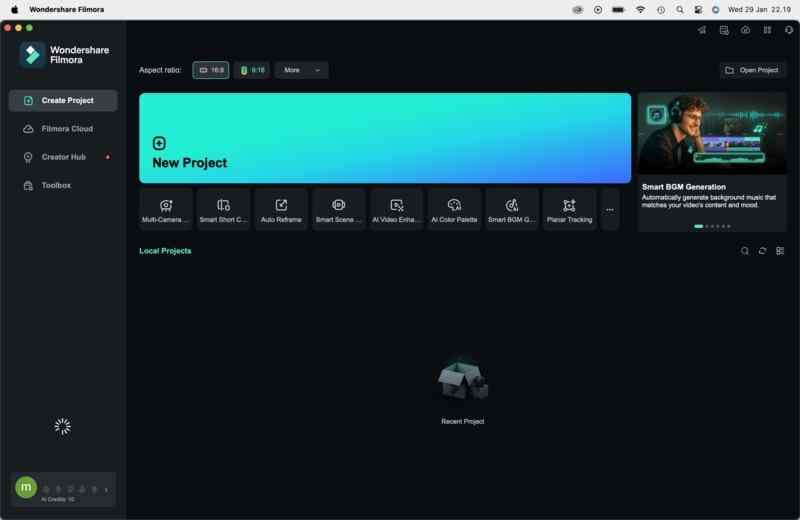Open Spotlight search in menu bar
This screenshot has height=520, width=800.
[x=680, y=9]
